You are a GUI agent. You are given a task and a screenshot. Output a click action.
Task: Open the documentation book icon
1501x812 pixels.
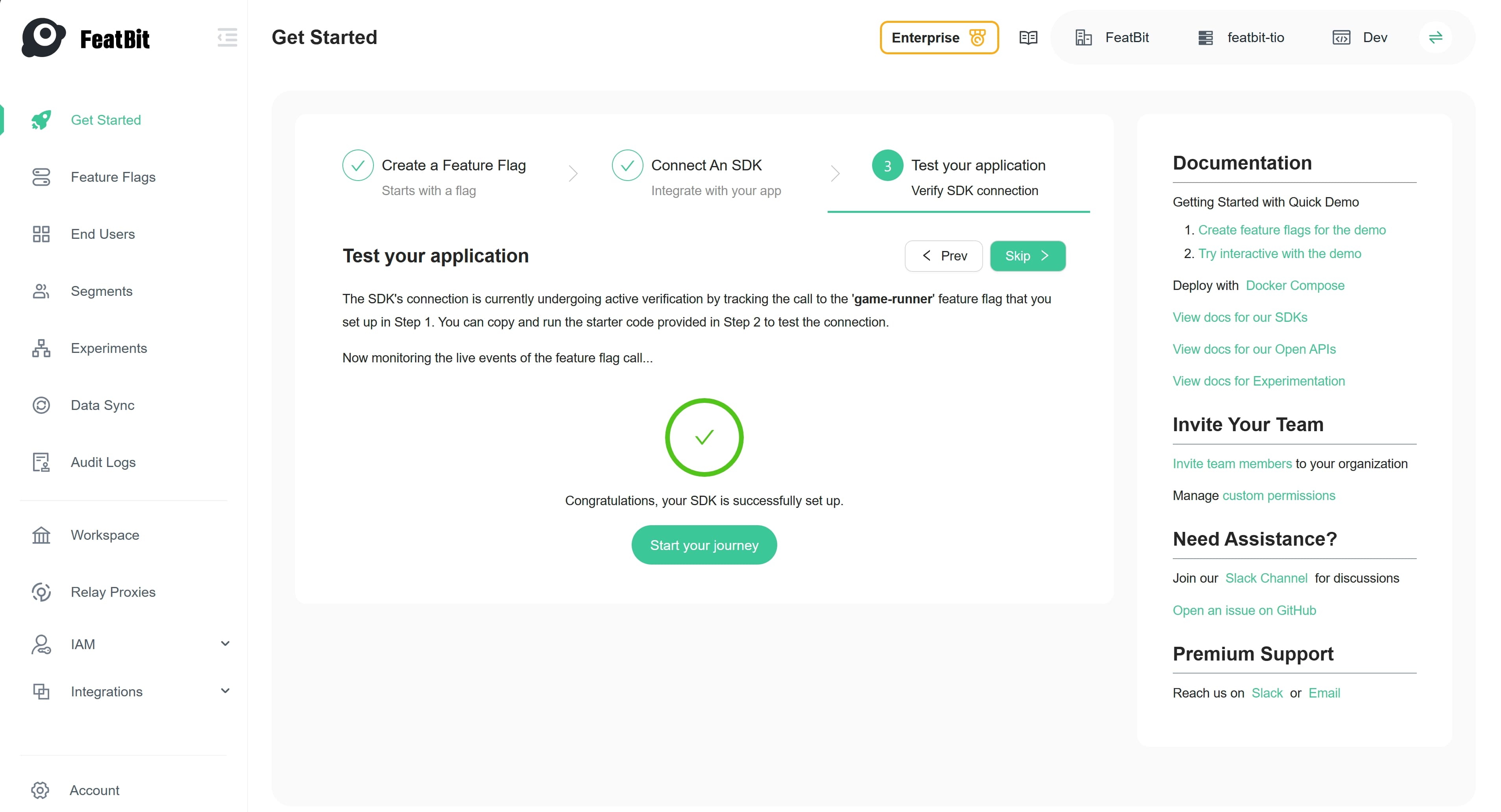tap(1028, 38)
